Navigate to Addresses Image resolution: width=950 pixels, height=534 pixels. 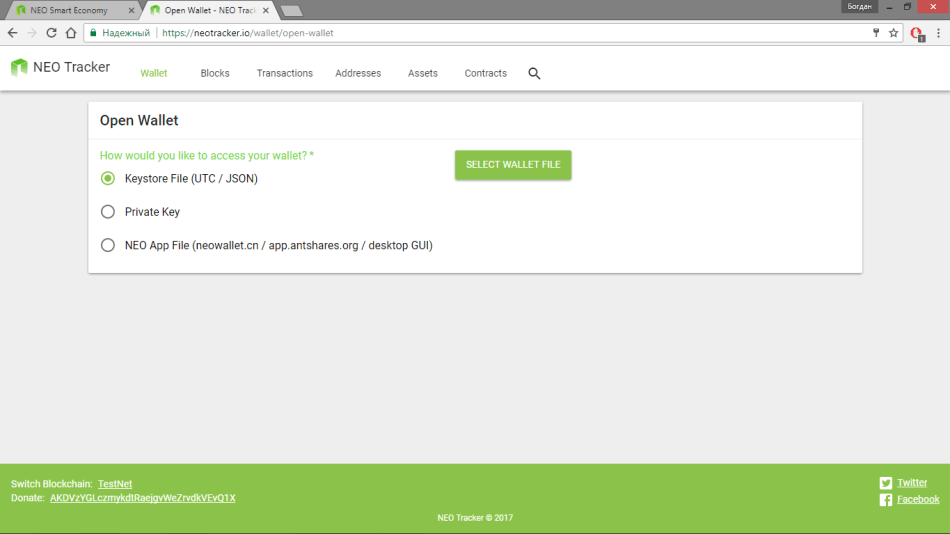pyautogui.click(x=358, y=73)
